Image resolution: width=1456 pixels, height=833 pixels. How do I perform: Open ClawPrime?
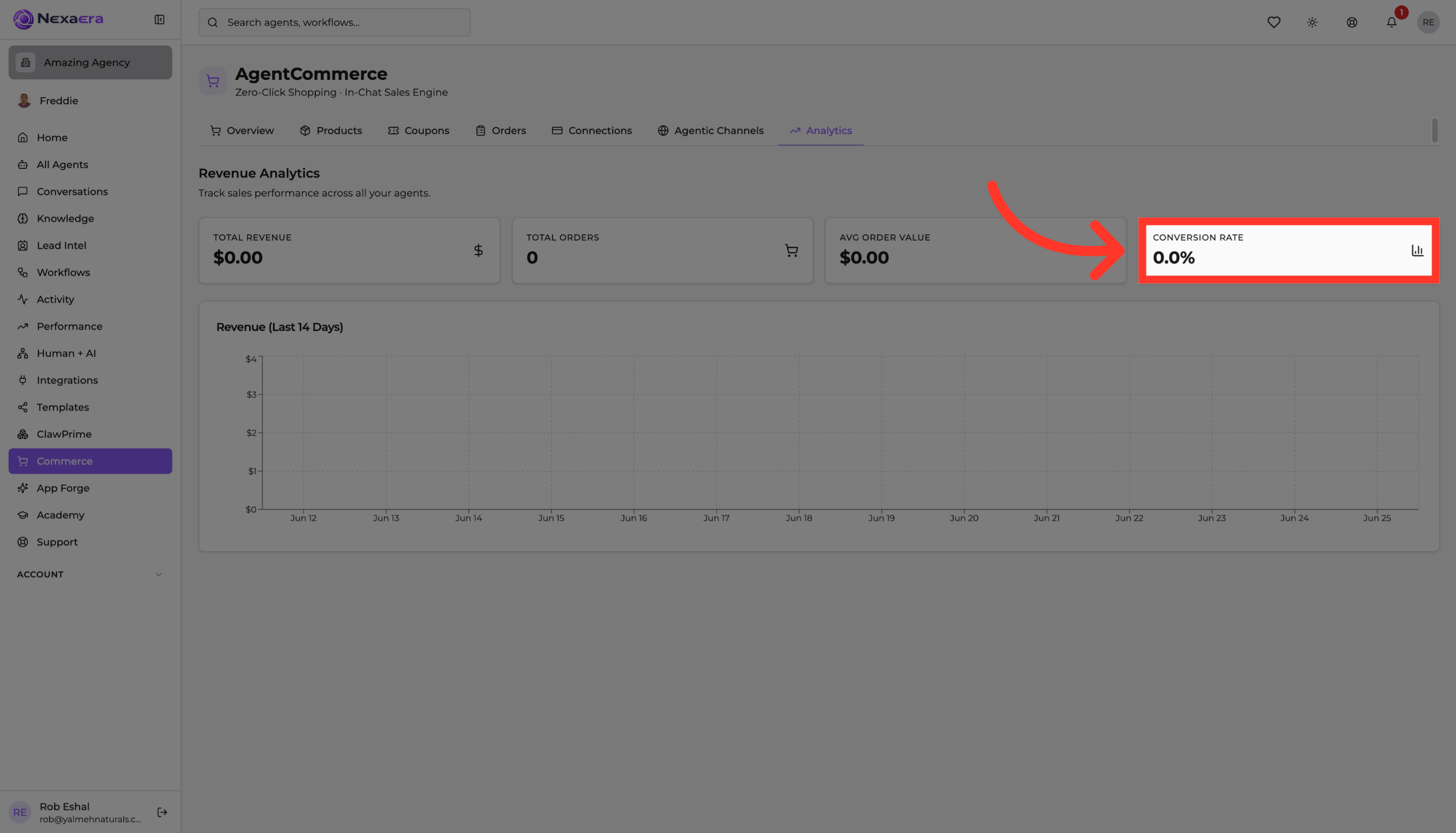90,434
